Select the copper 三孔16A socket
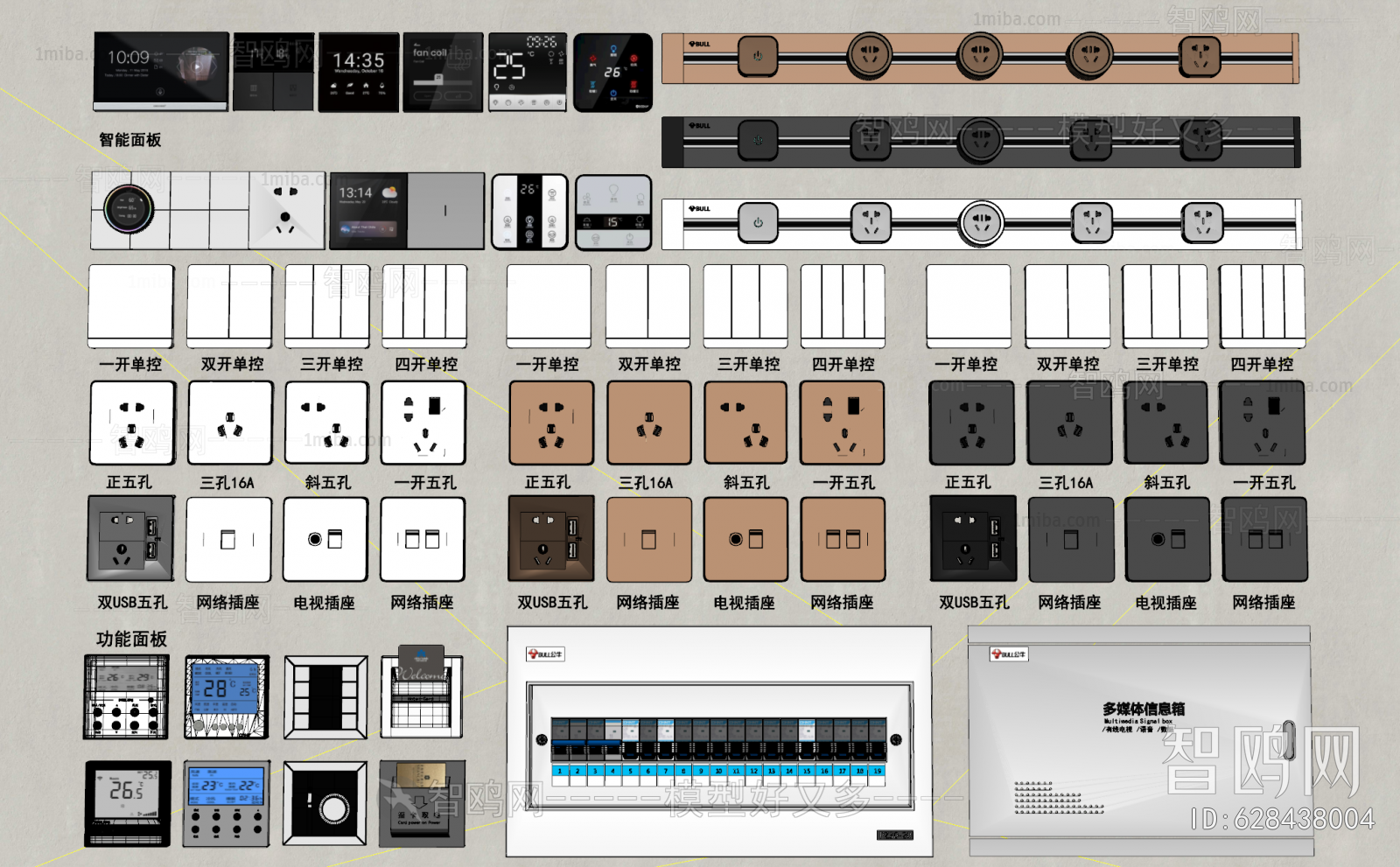This screenshot has width=1400, height=867. pos(649,423)
